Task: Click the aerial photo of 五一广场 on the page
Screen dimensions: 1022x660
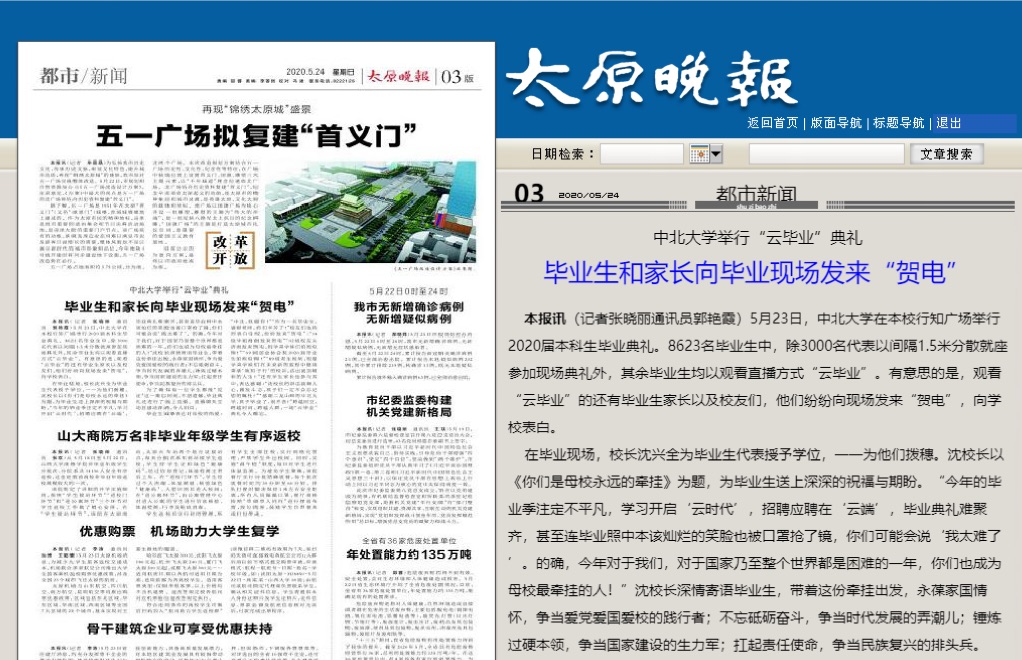Action: pos(370,212)
